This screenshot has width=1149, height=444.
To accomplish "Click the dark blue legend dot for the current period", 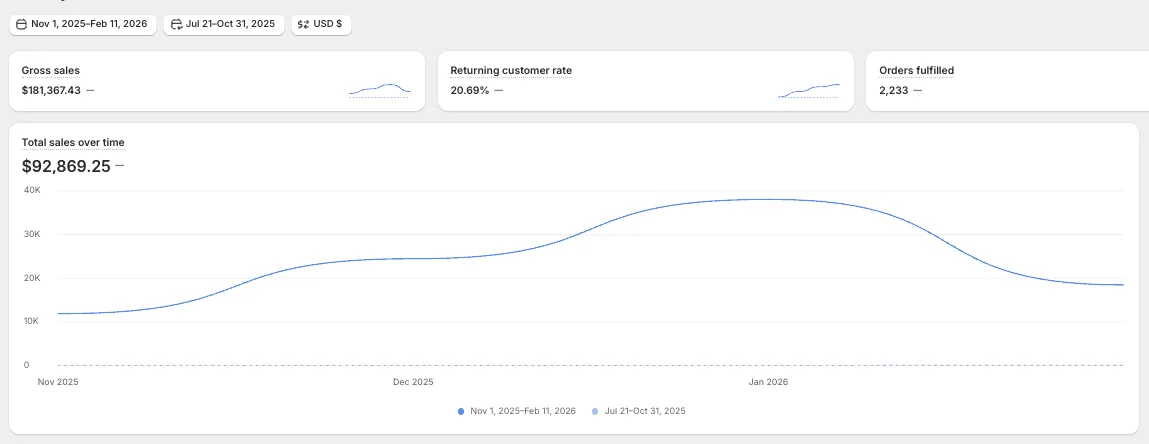I will pos(460,411).
